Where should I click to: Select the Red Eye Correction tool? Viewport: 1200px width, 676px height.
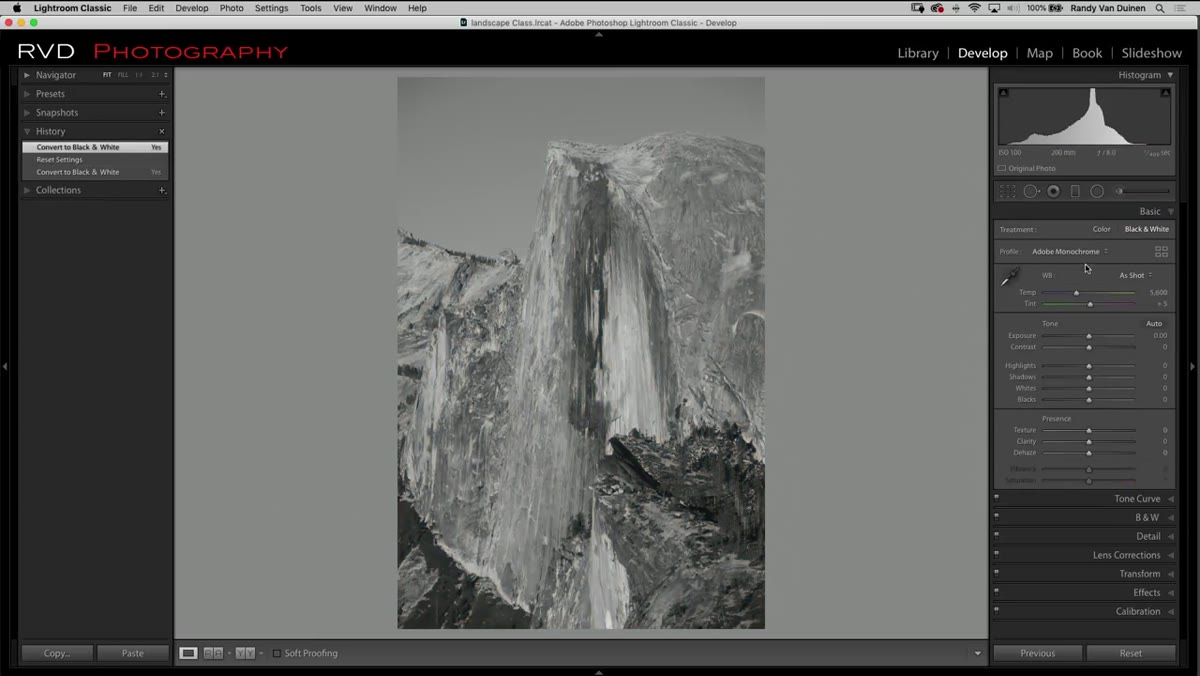pos(1053,191)
